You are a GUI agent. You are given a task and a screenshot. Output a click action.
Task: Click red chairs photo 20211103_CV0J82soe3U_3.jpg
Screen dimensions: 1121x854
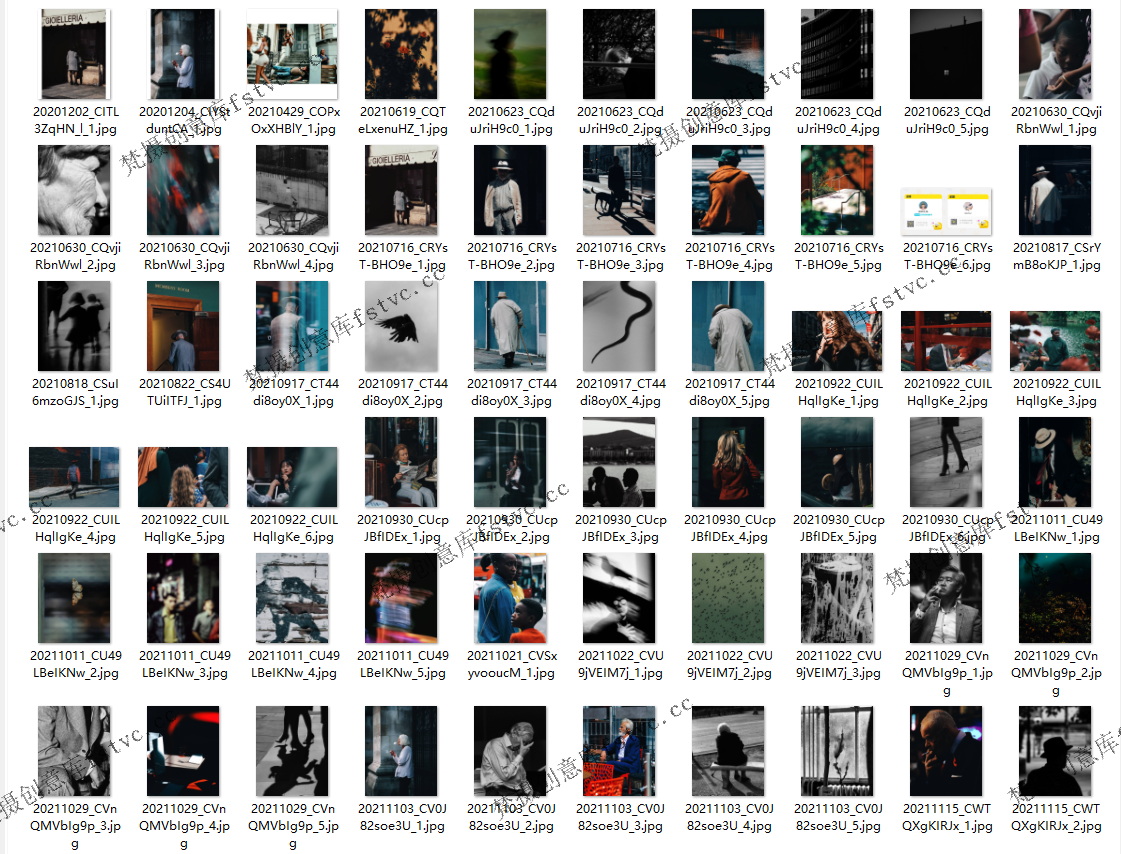click(619, 751)
